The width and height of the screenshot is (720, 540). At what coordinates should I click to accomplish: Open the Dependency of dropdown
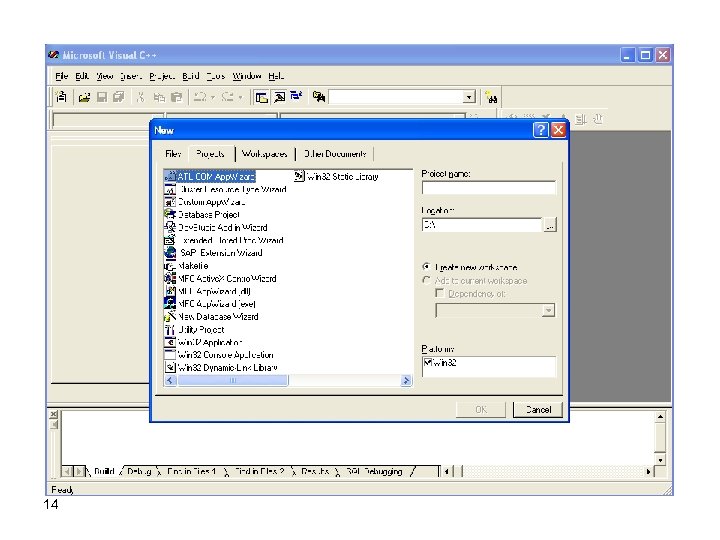click(548, 311)
